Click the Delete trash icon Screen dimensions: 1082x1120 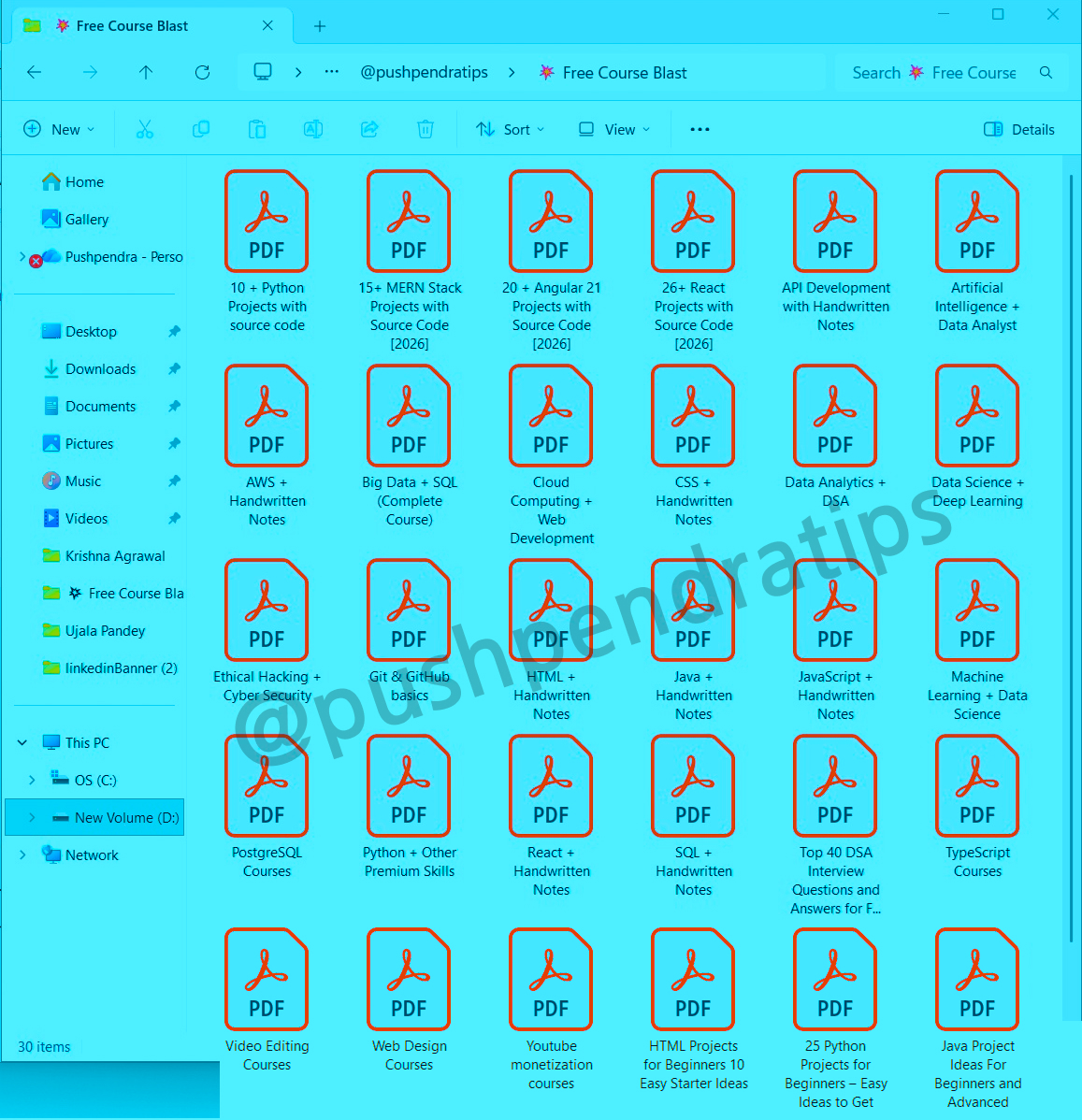[x=426, y=129]
